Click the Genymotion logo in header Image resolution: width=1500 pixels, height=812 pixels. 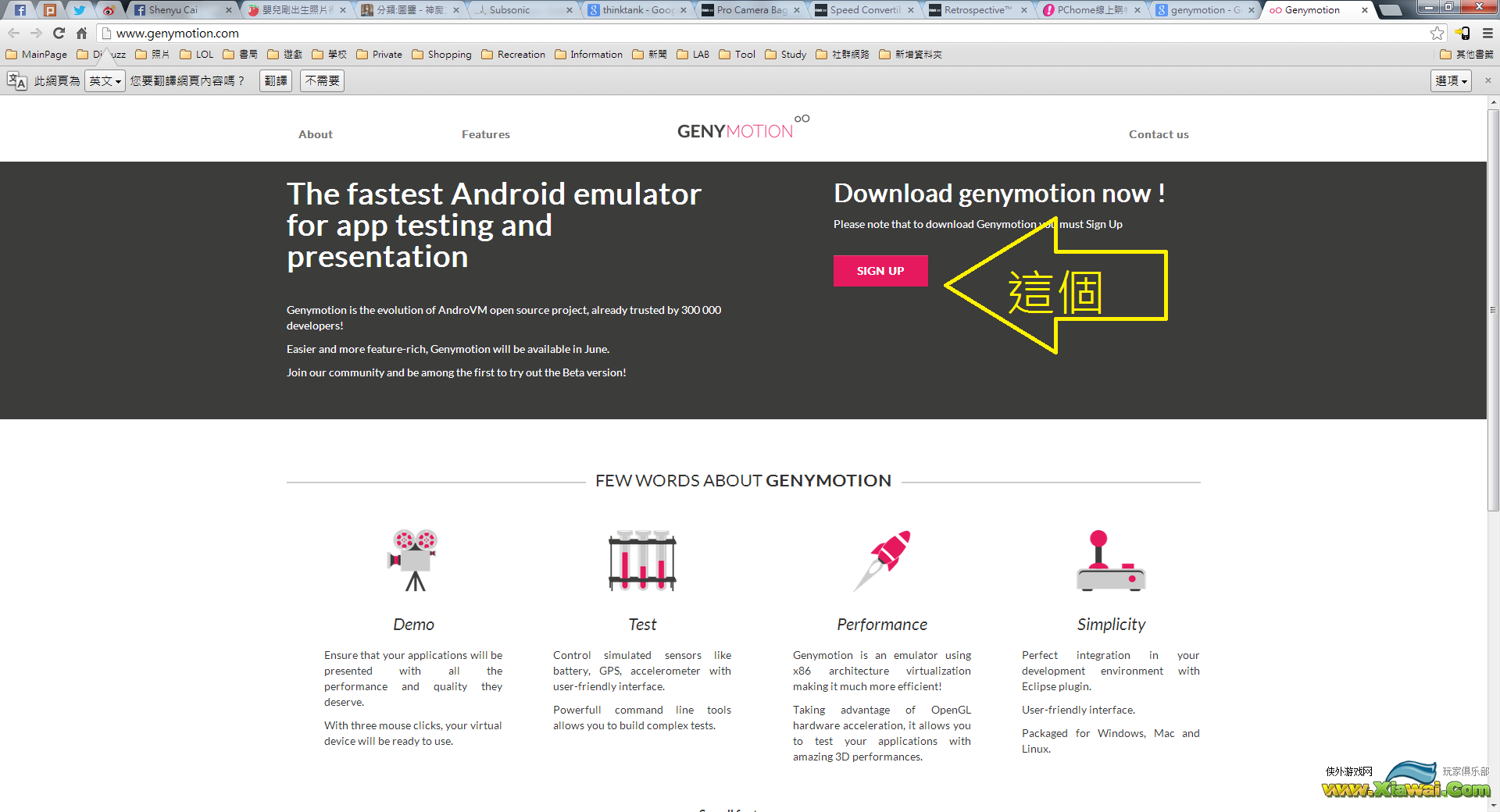pyautogui.click(x=743, y=129)
